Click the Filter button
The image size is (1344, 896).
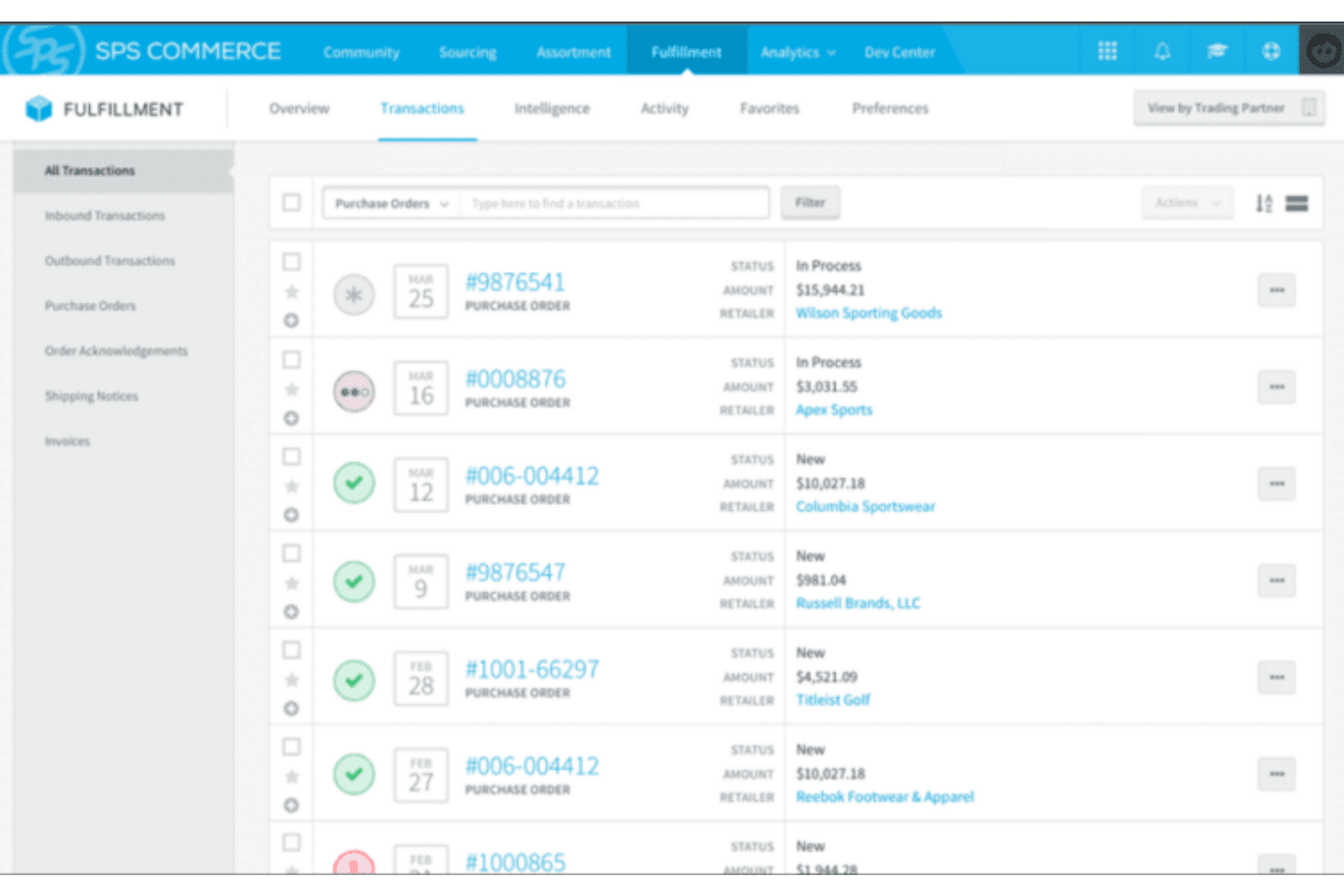pyautogui.click(x=810, y=202)
